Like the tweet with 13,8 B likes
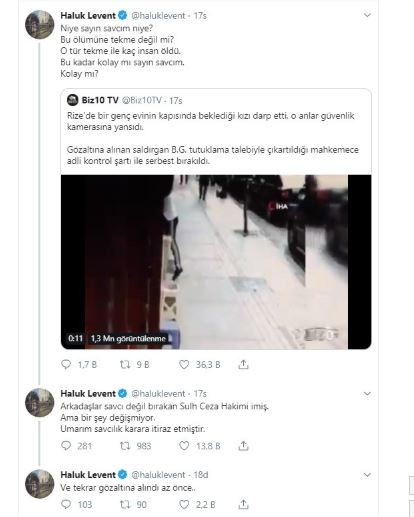The image size is (414, 517). coord(184,446)
